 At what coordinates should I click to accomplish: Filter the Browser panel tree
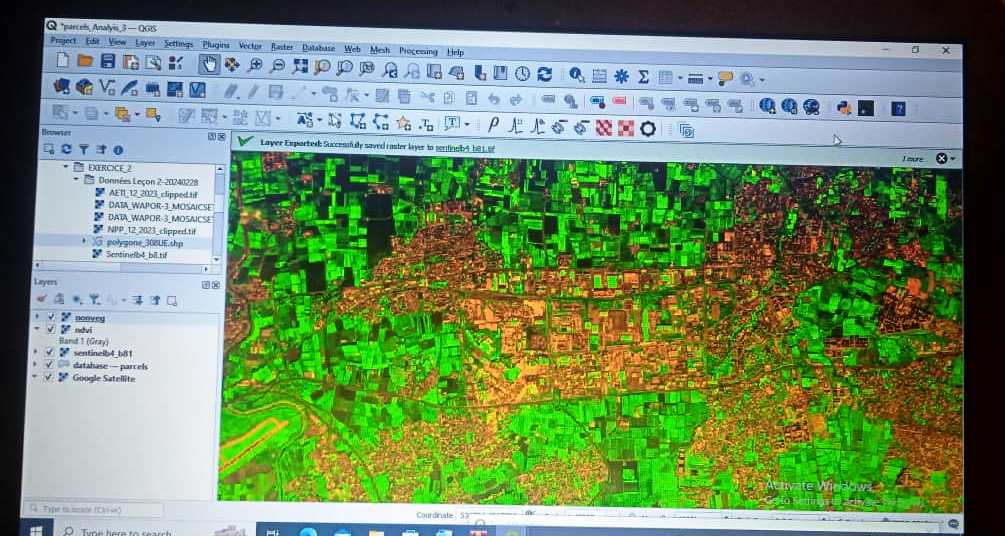pyautogui.click(x=83, y=149)
